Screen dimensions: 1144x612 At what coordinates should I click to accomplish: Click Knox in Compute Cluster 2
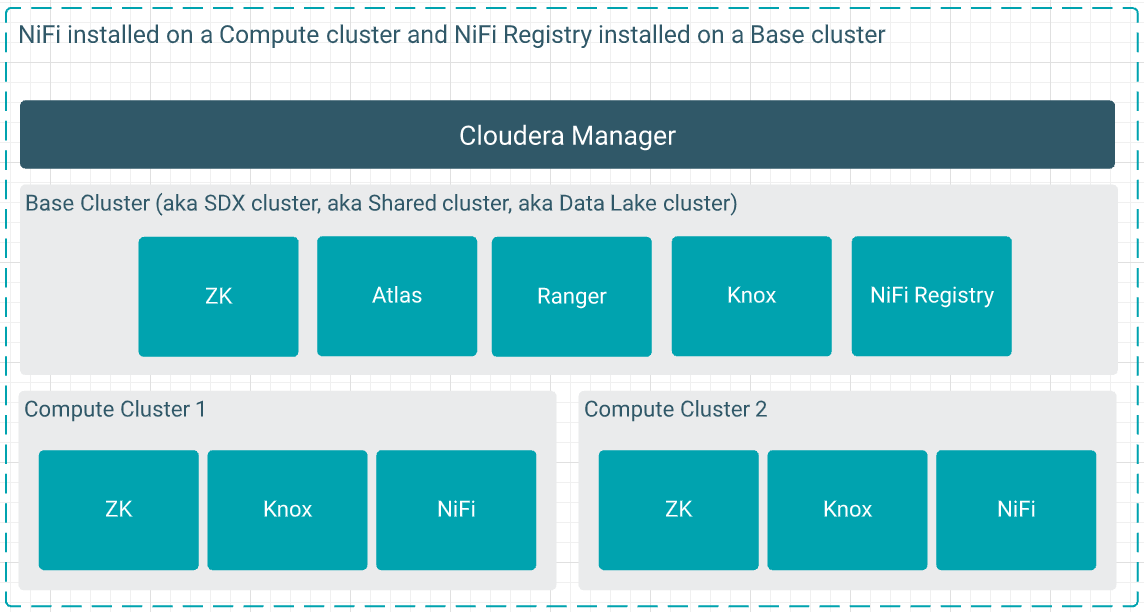(x=847, y=509)
